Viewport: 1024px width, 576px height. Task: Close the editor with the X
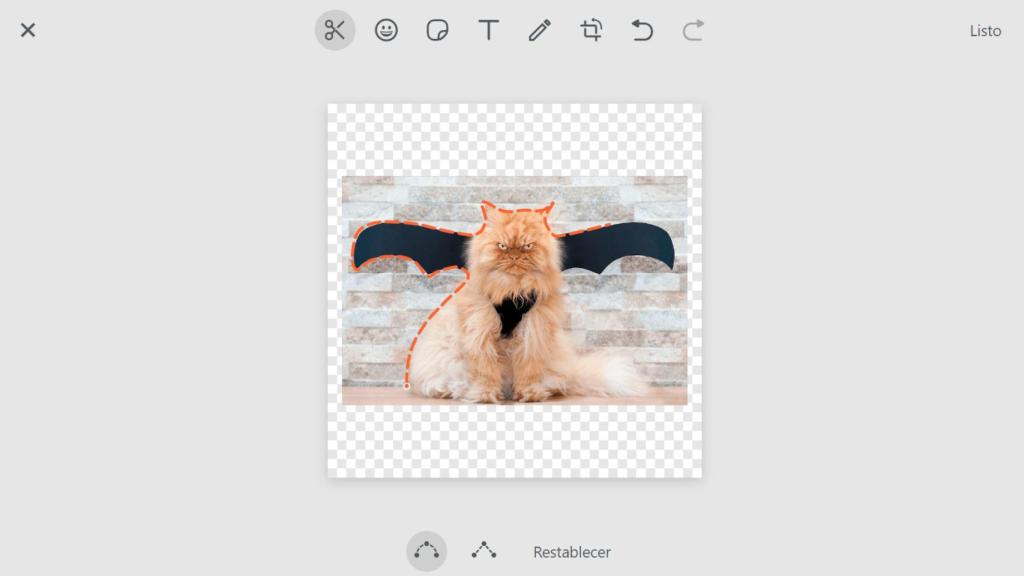pos(27,30)
